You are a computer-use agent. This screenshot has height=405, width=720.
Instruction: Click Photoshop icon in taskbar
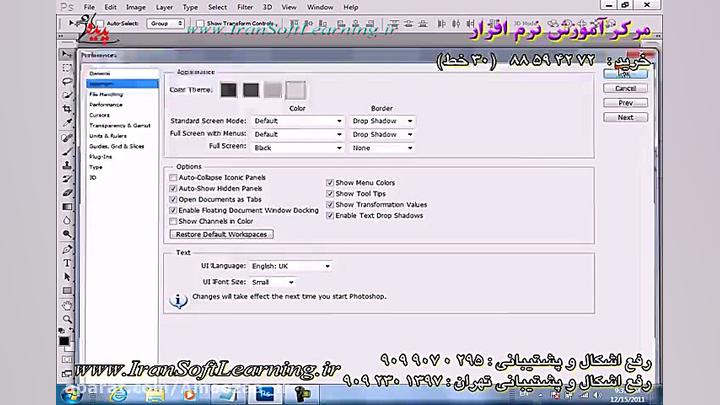point(265,394)
